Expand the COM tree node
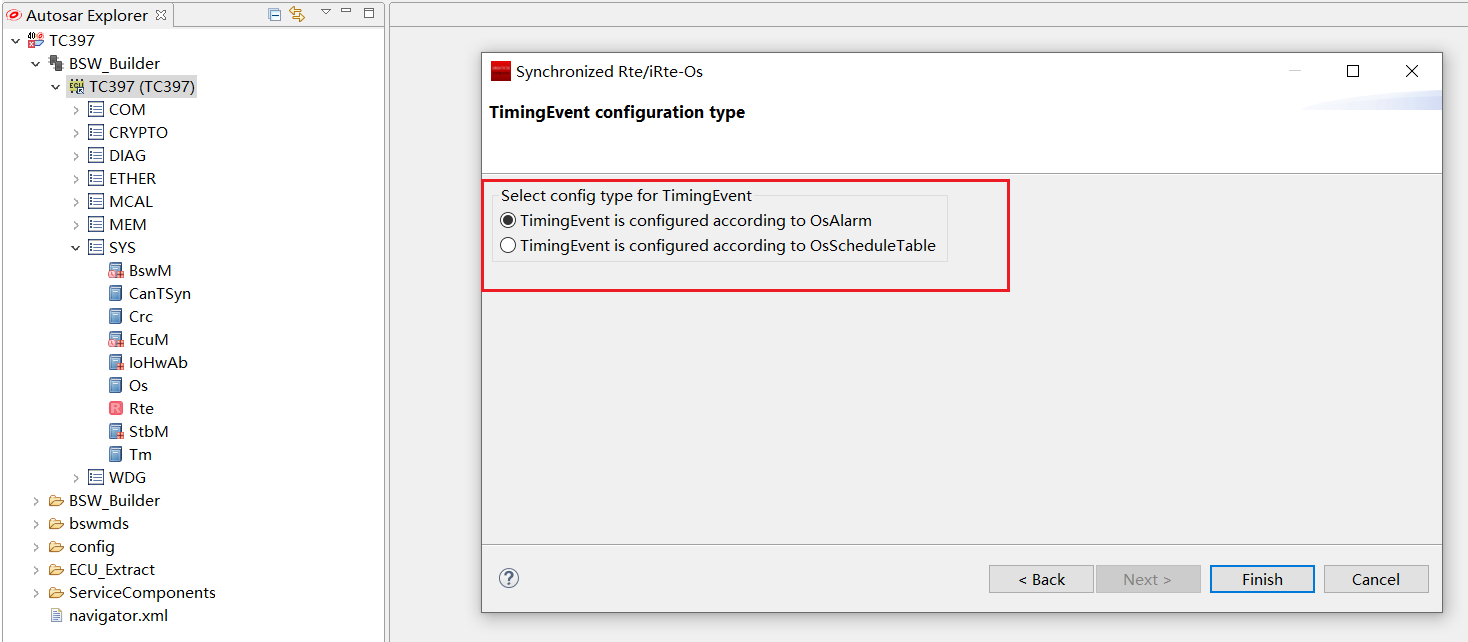 (76, 109)
